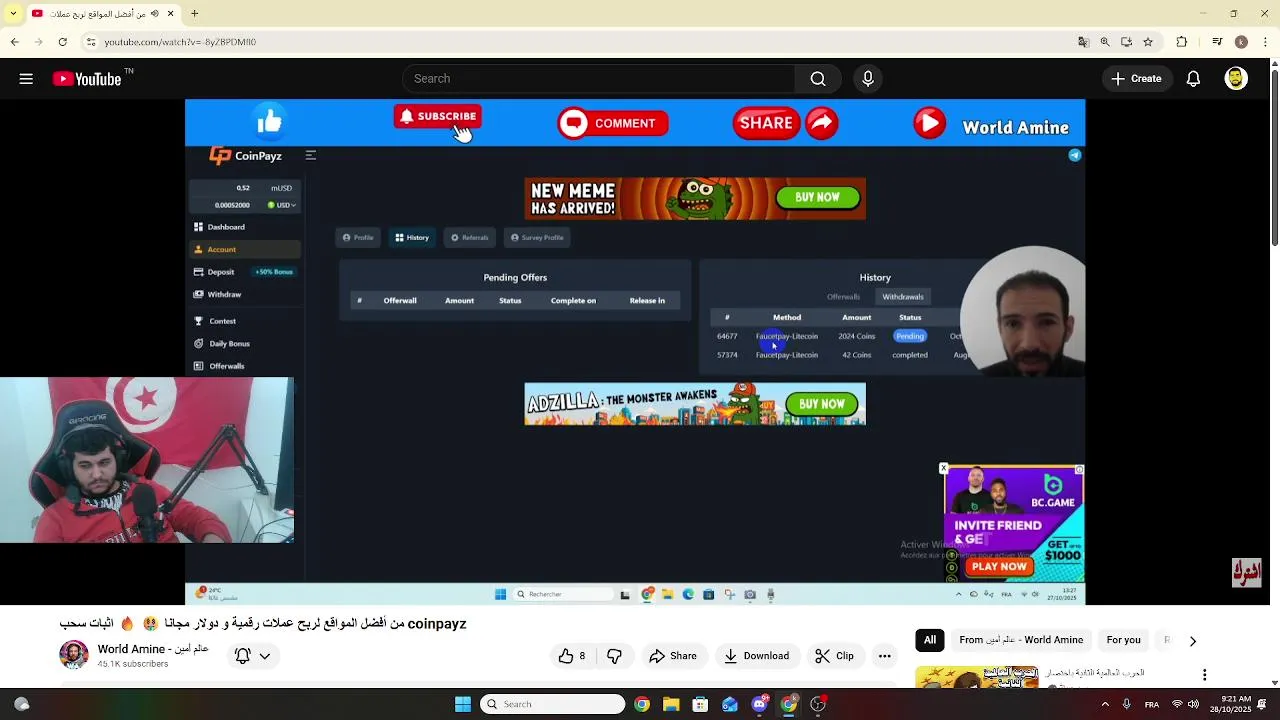Show more filter chips with arrow
1280x720 pixels.
pyautogui.click(x=1192, y=641)
